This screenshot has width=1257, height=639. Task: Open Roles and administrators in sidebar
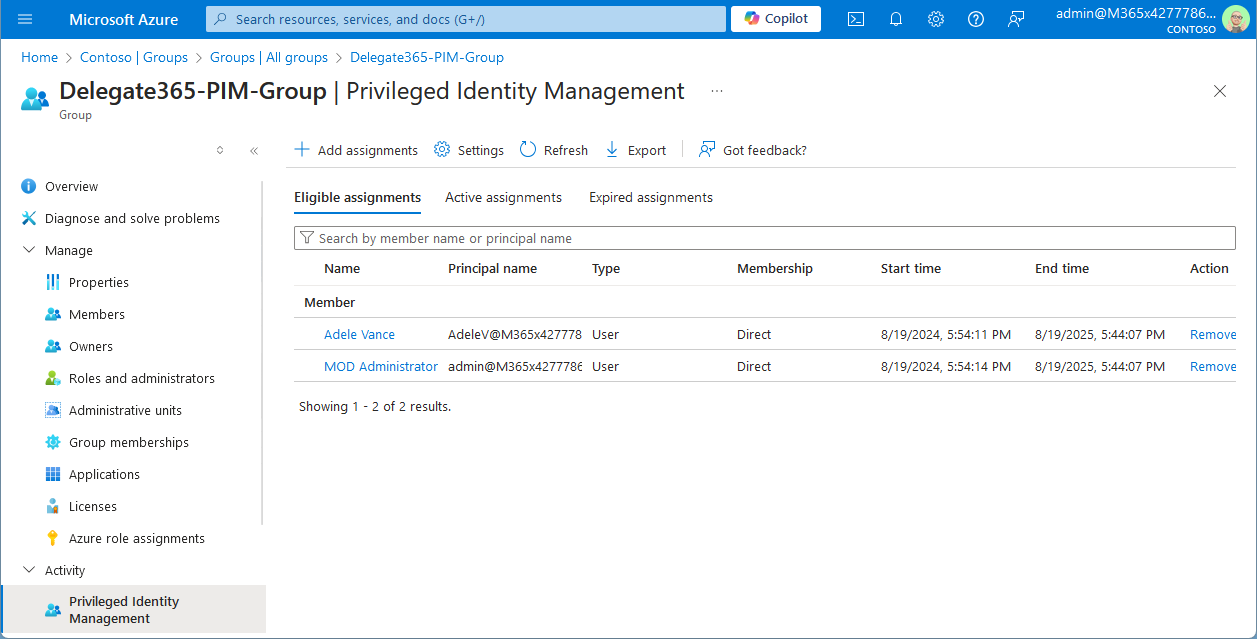(x=141, y=378)
